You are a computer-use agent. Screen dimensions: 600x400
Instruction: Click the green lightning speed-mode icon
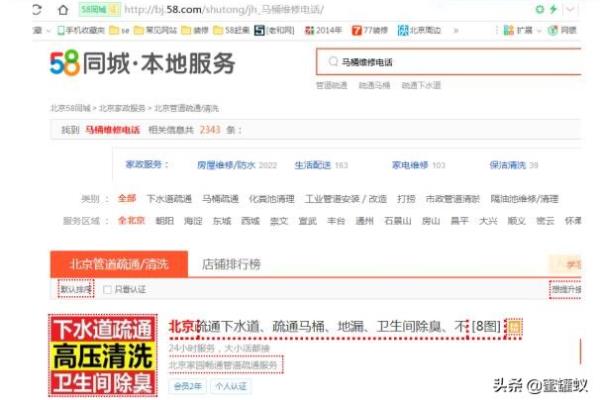(x=553, y=9)
